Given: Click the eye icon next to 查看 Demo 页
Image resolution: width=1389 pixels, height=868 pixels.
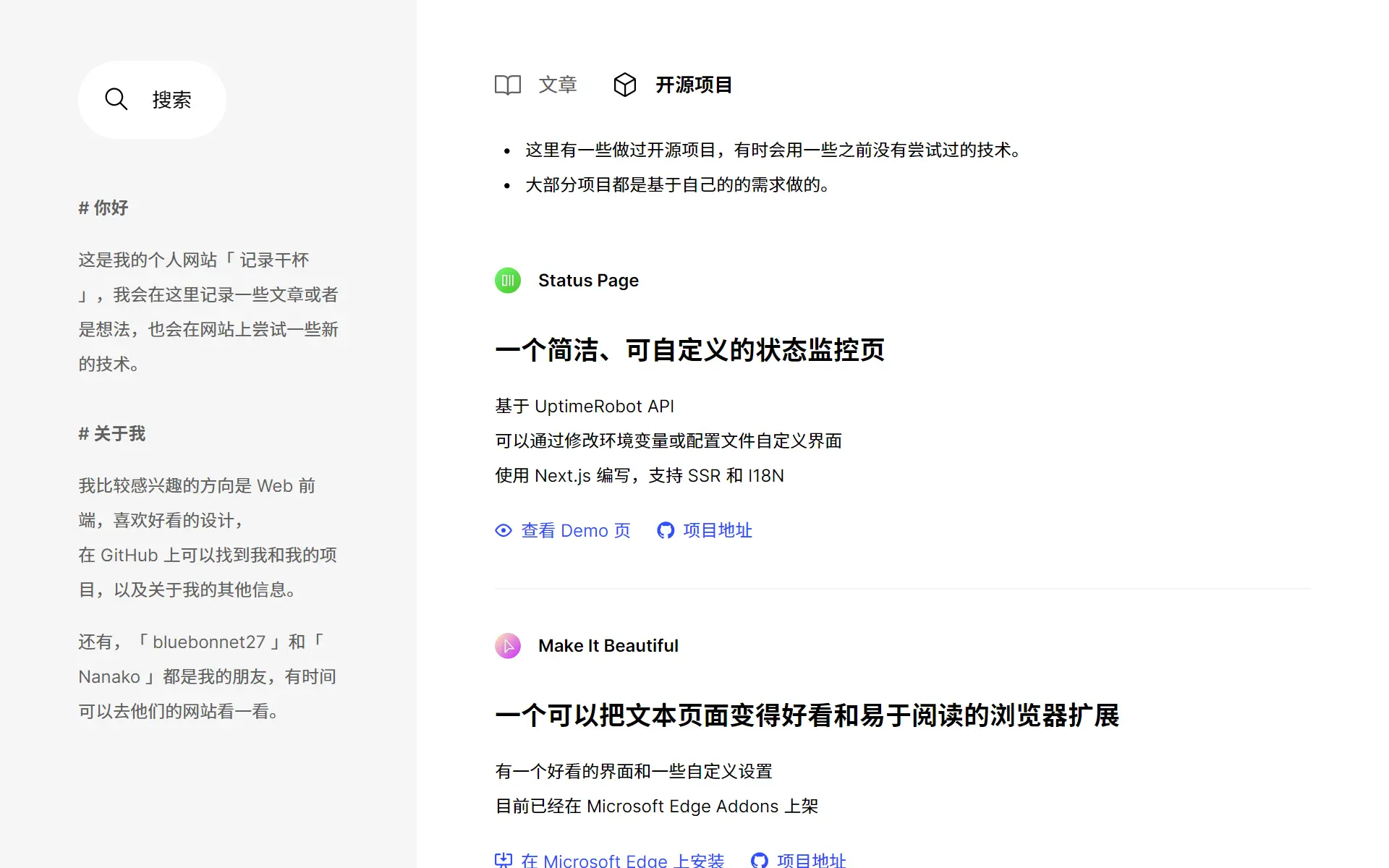Looking at the screenshot, I should click(504, 531).
